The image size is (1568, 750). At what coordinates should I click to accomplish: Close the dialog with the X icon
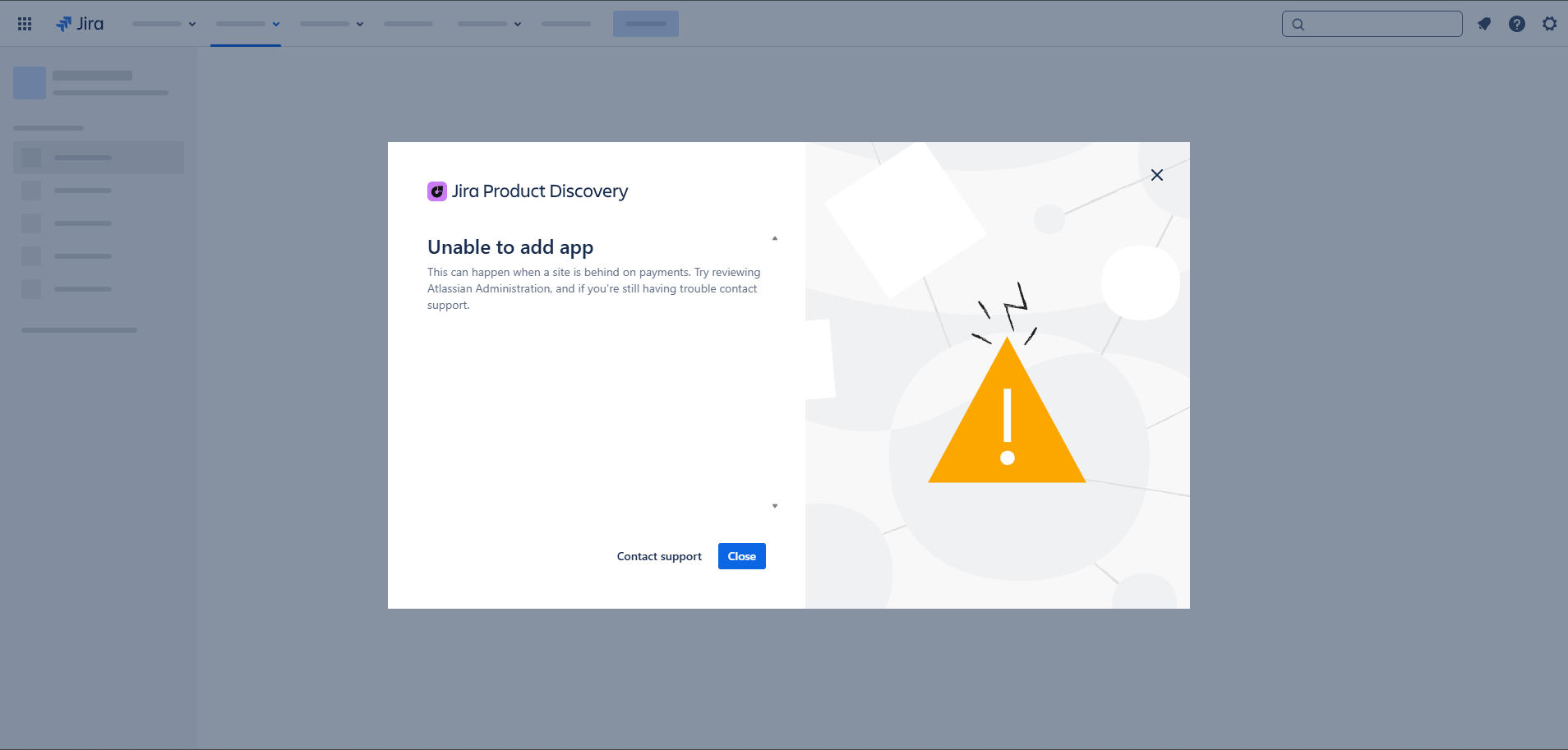coord(1157,175)
